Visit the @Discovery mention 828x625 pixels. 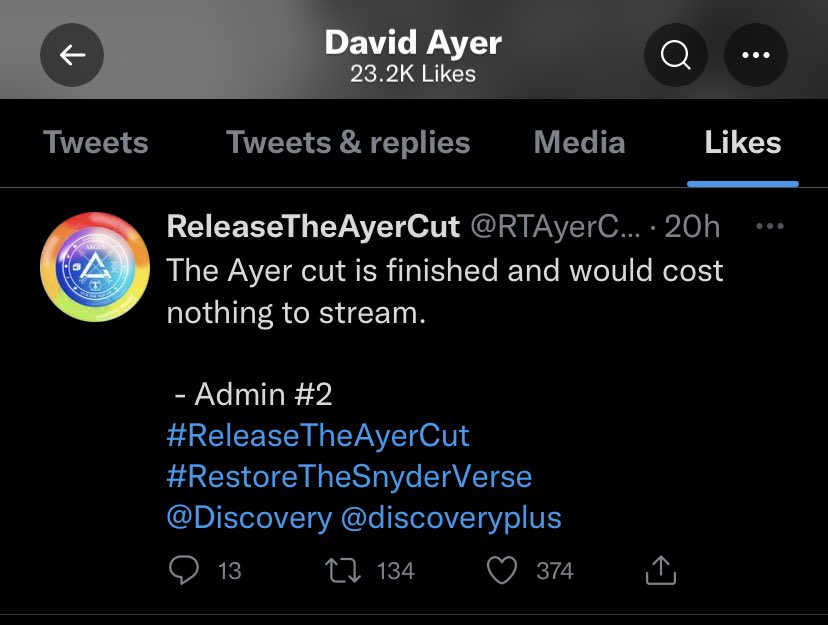coord(249,517)
